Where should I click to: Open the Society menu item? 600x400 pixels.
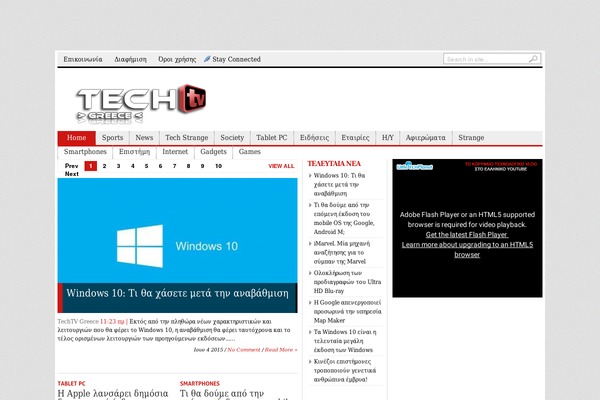point(232,138)
